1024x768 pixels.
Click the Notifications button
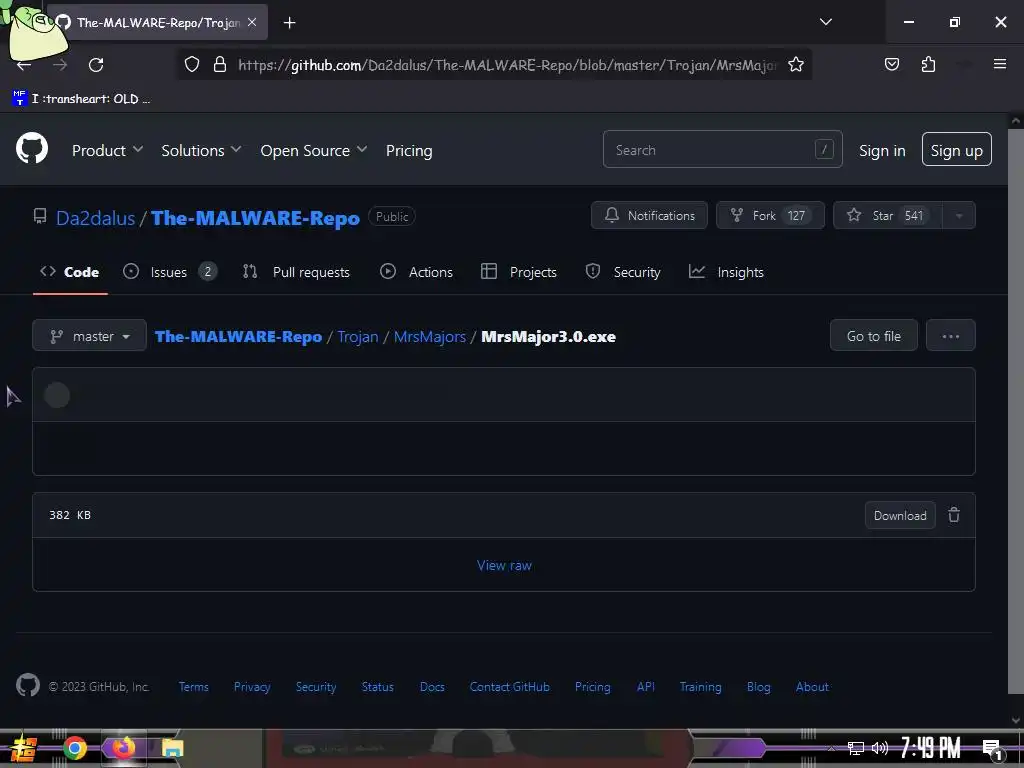click(x=649, y=216)
